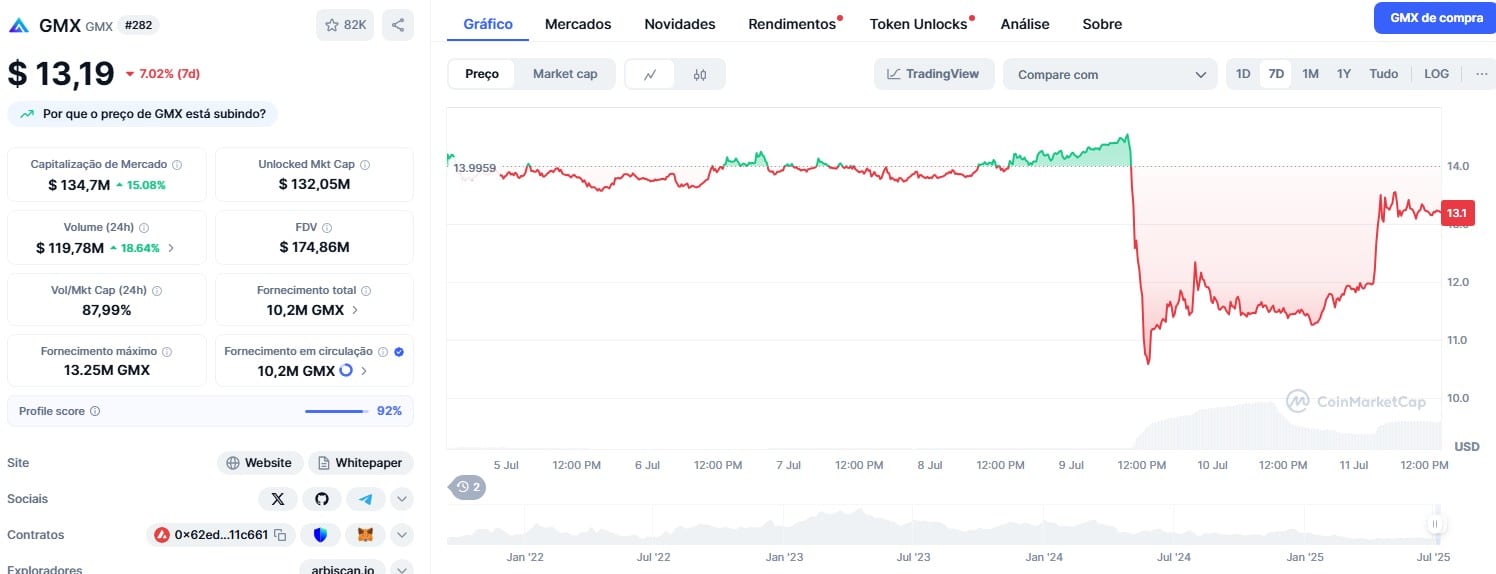Expand Fornecimento total details arrow
Screen dimensions: 1496x574
click(x=354, y=310)
